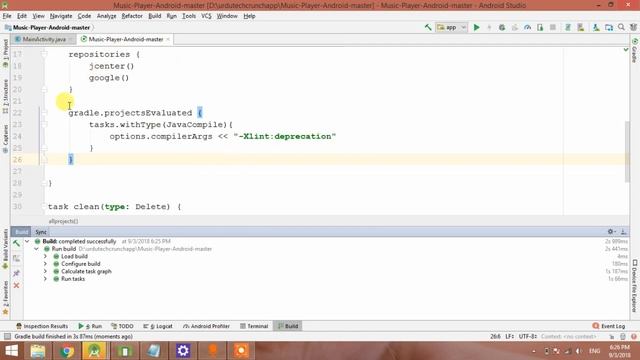Image resolution: width=640 pixels, height=360 pixels.
Task: Click the Search Everywhere magnifier icon
Action: click(x=621, y=27)
